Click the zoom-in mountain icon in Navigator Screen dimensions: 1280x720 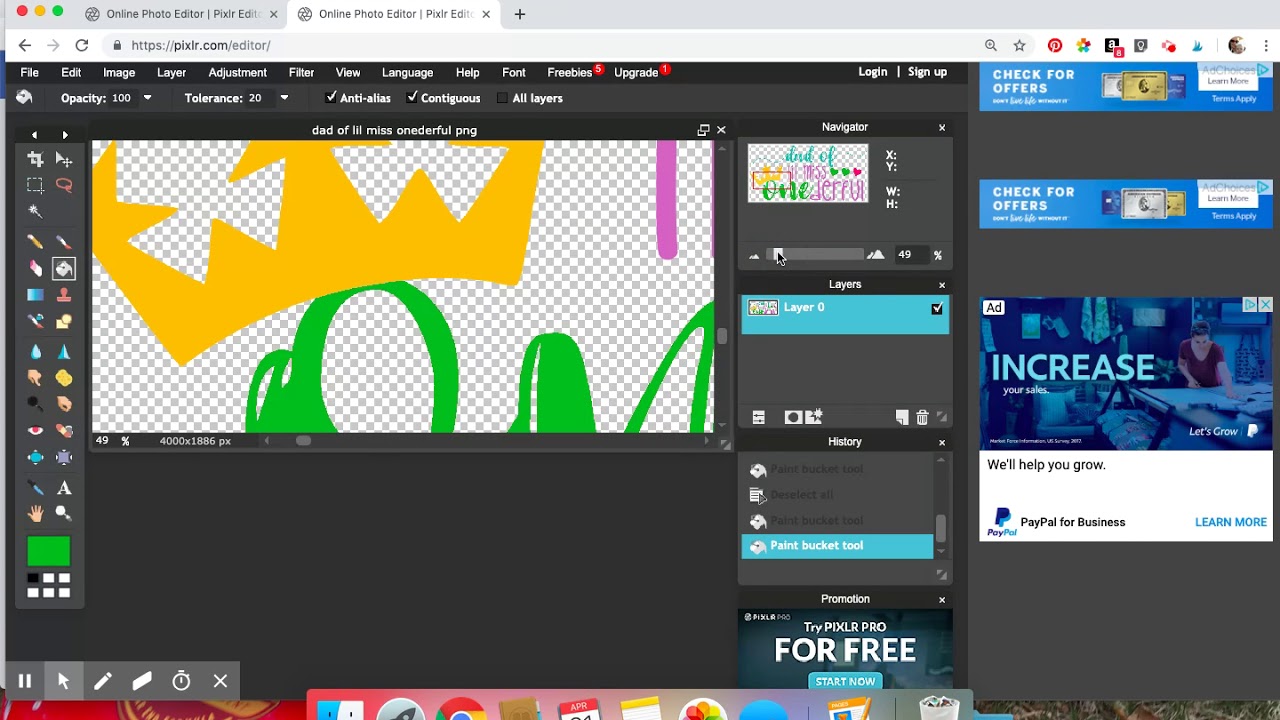click(876, 255)
